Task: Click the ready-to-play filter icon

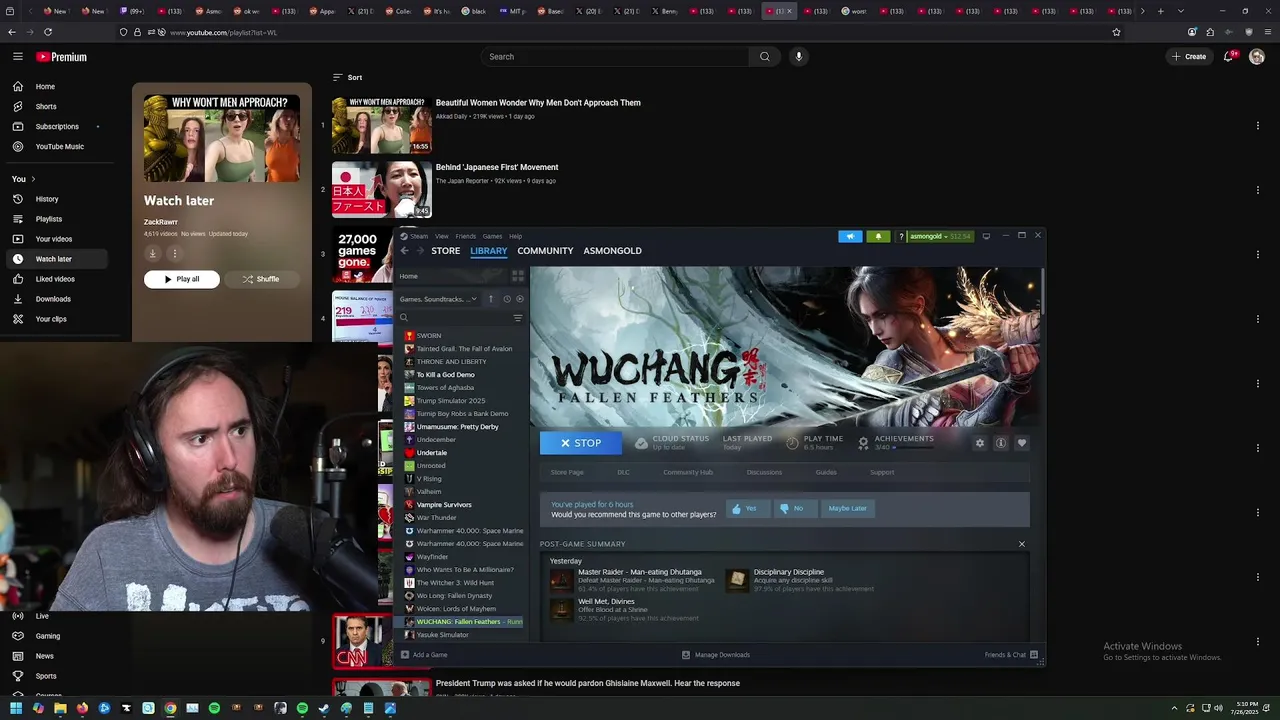Action: pyautogui.click(x=519, y=299)
